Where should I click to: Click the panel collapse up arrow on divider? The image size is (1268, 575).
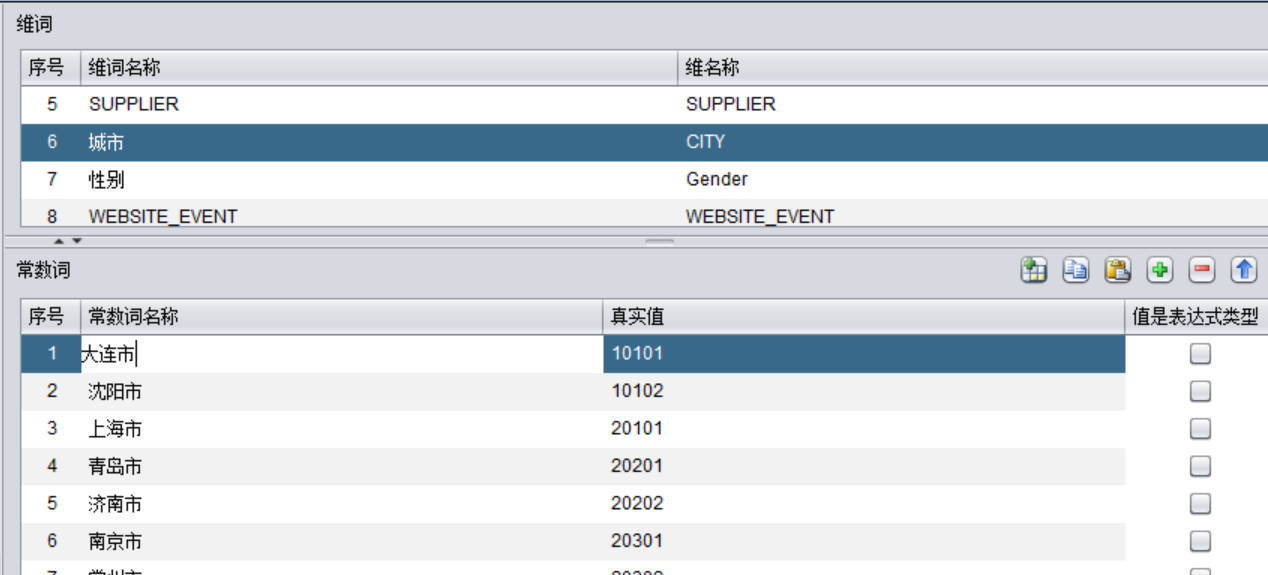59,241
